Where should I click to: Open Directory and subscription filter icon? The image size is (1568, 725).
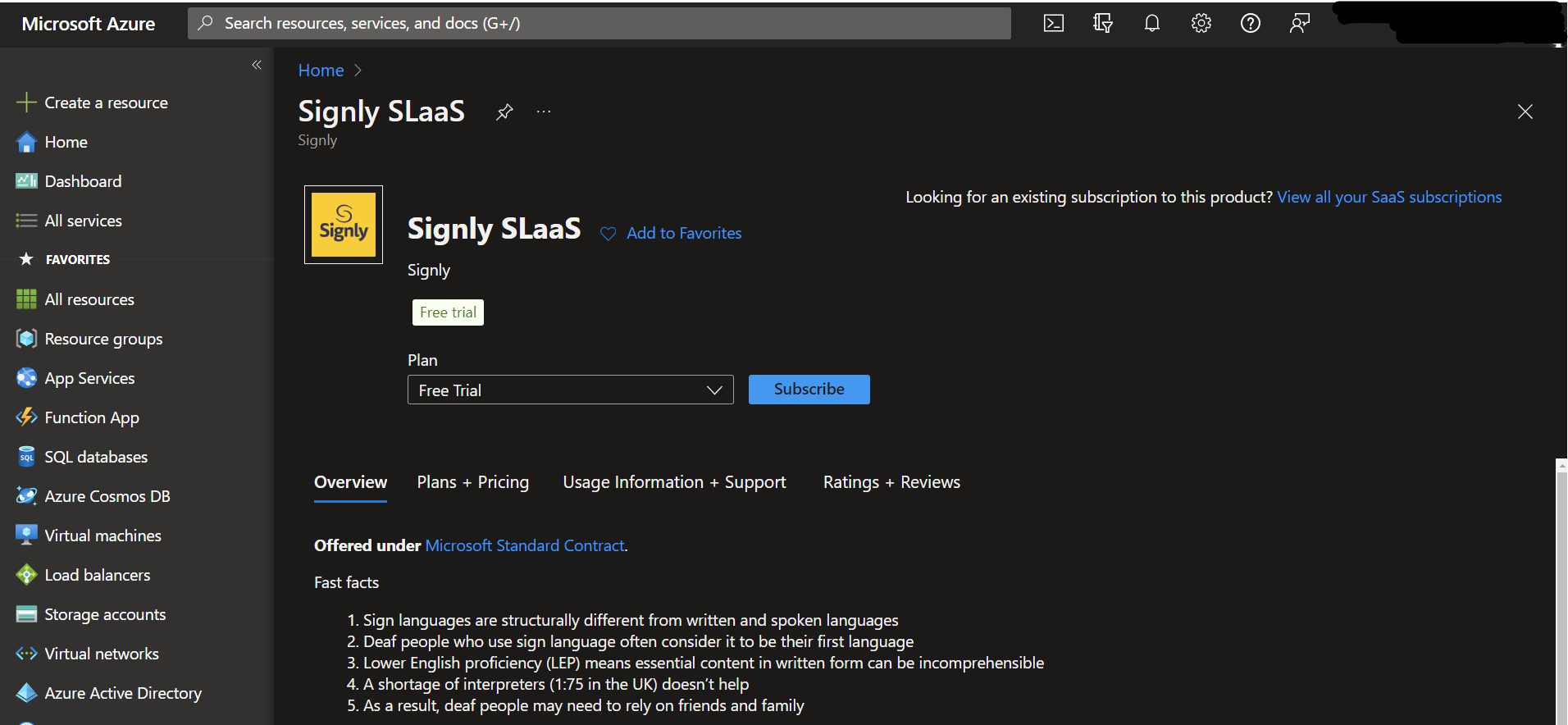tap(1103, 23)
